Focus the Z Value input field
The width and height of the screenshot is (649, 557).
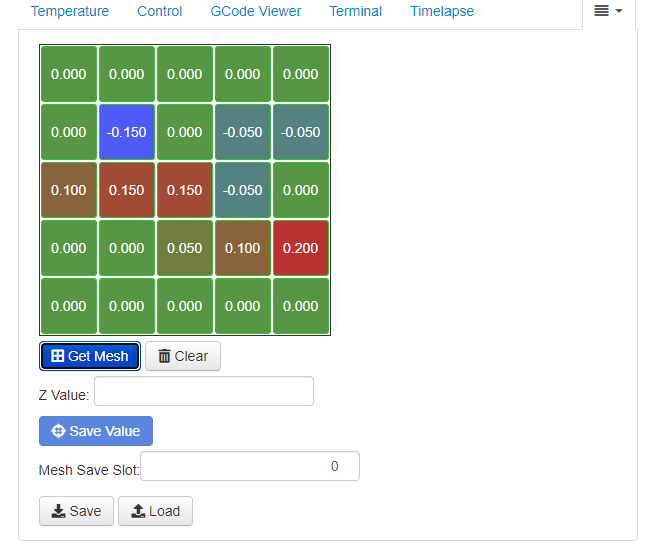(x=204, y=391)
